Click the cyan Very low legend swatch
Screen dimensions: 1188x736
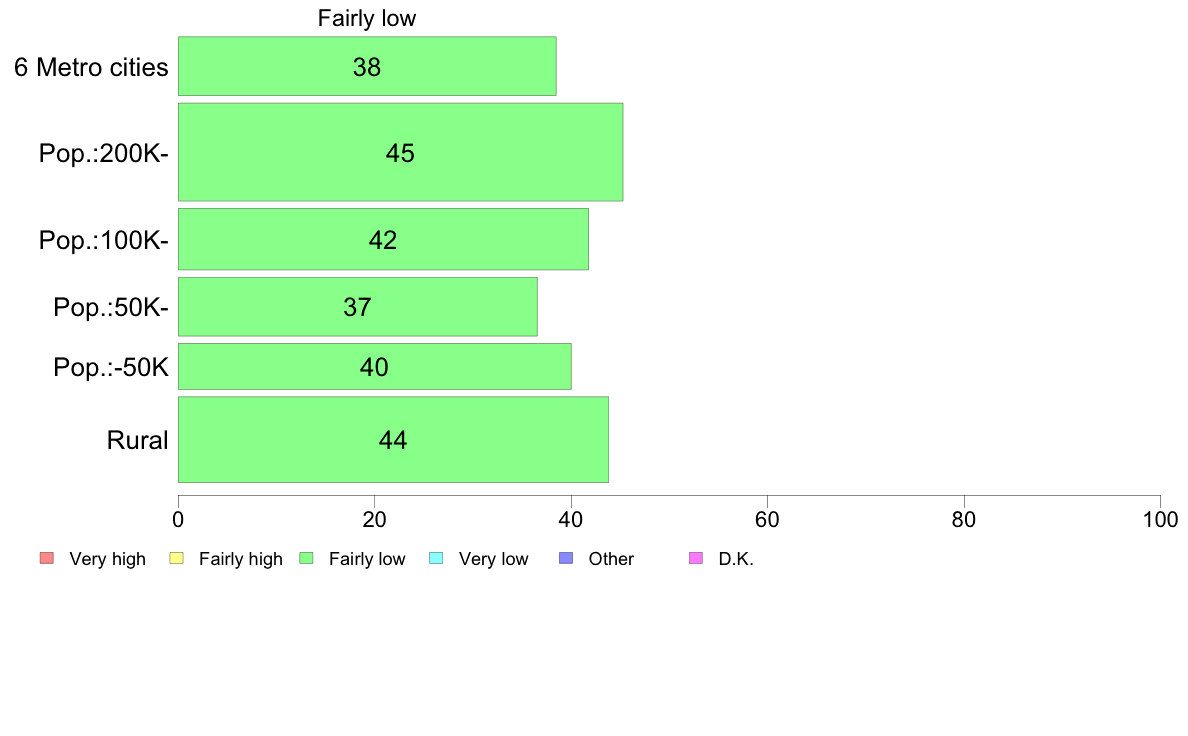pos(436,559)
